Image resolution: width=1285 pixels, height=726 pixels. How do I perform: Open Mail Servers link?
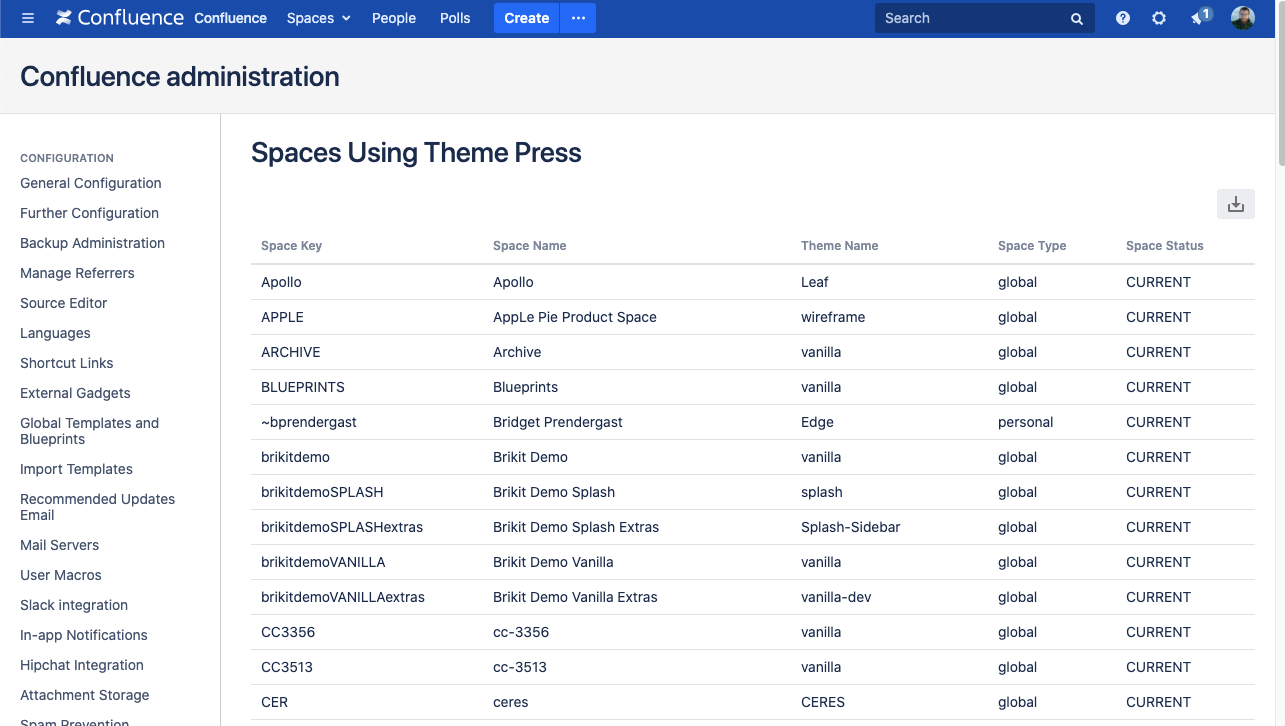click(60, 545)
